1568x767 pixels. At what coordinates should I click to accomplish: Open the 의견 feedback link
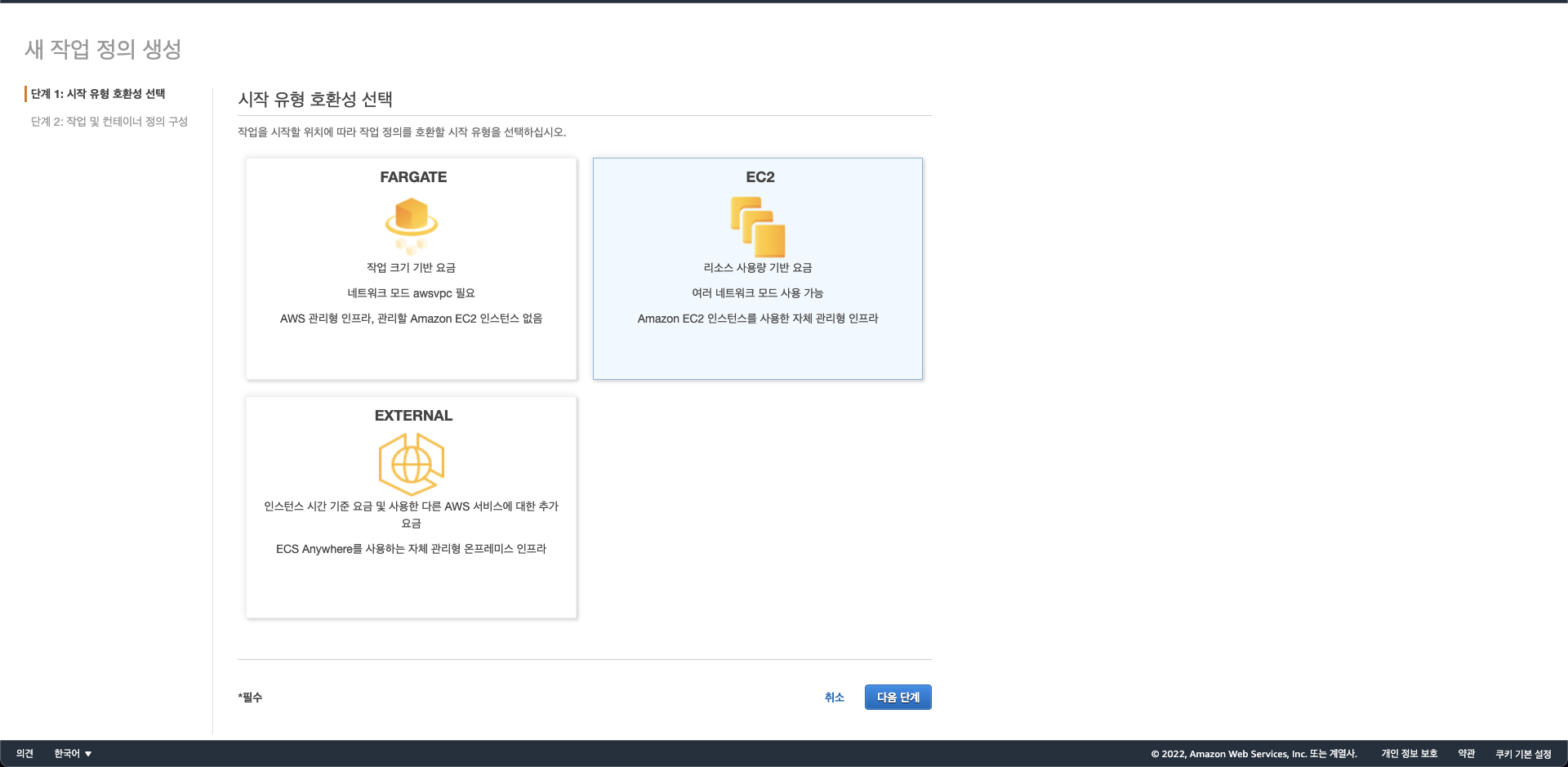pyautogui.click(x=24, y=754)
